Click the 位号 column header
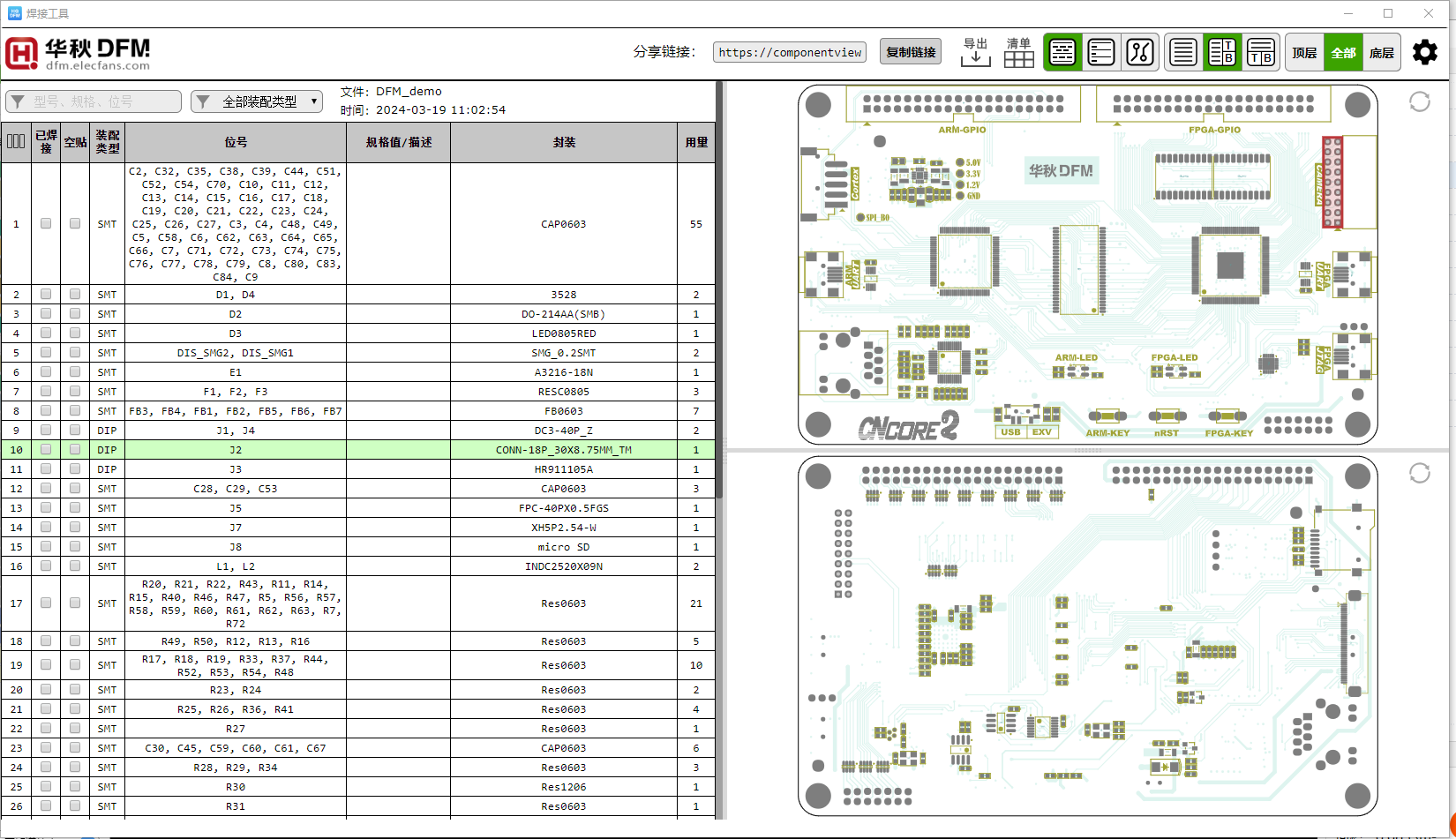Image resolution: width=1456 pixels, height=839 pixels. 236,142
